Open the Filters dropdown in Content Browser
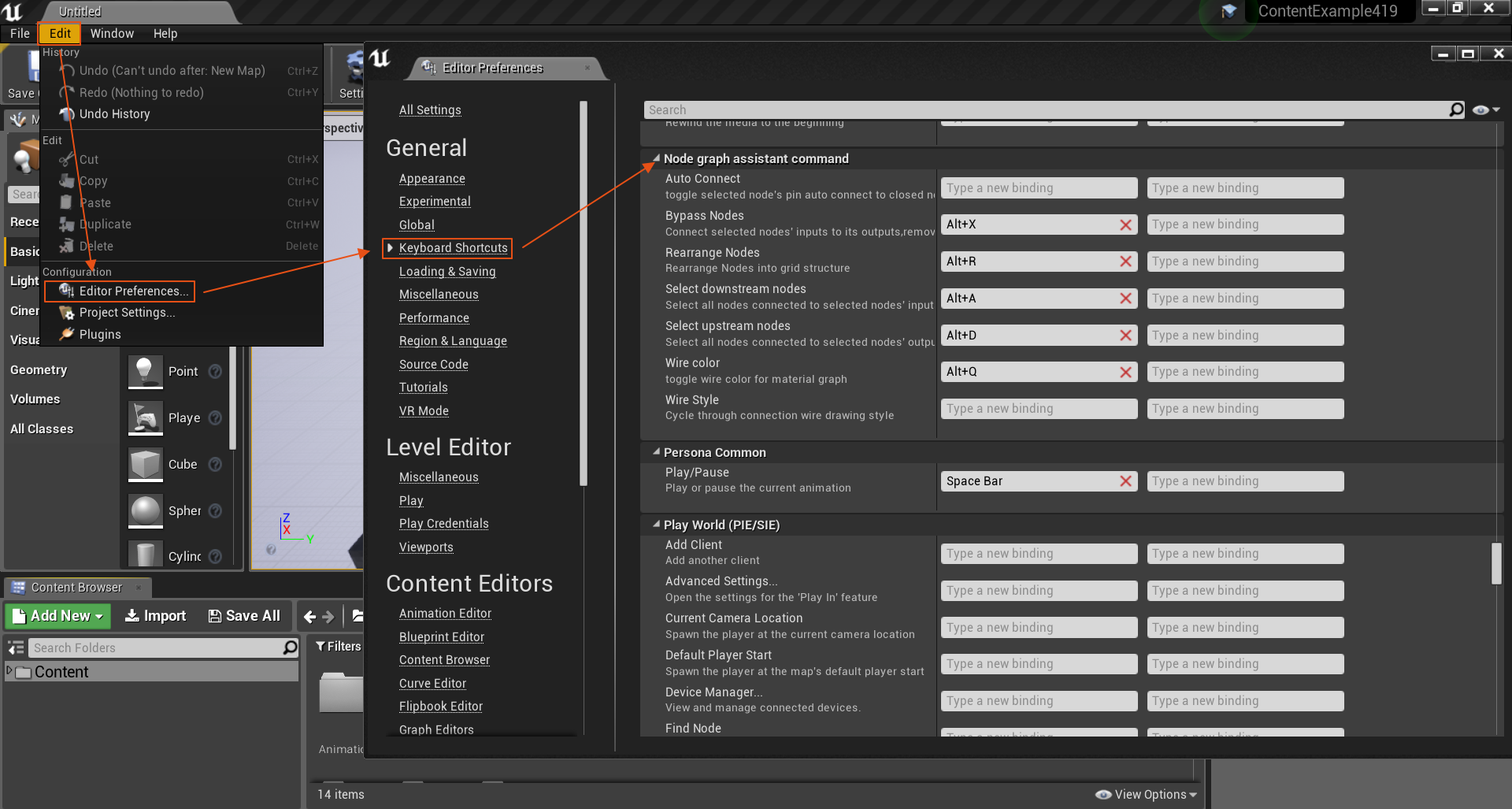The height and width of the screenshot is (809, 1512). 339,646
